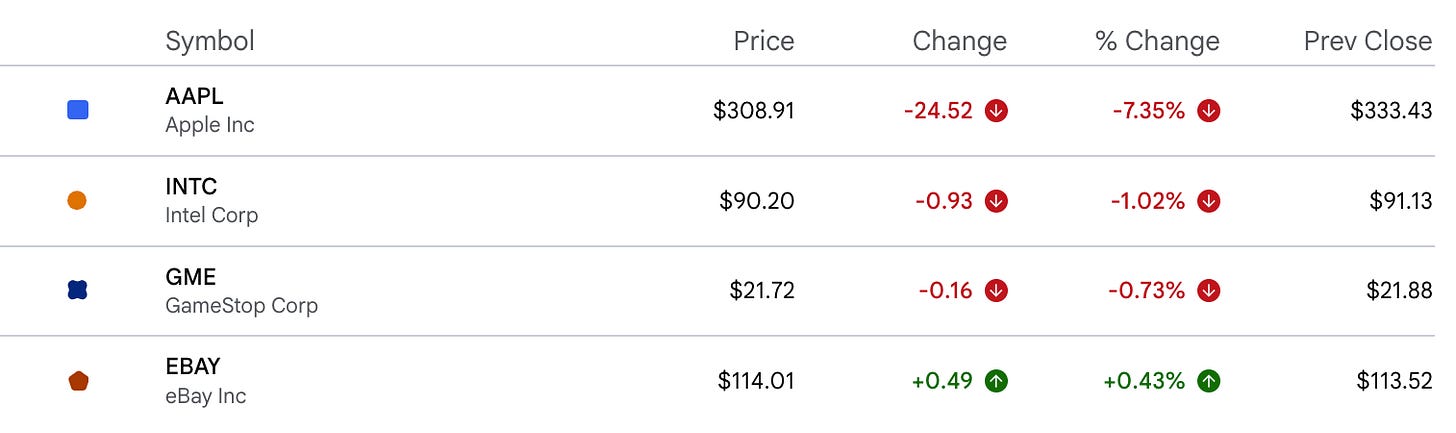Click red down arrow beside -0.93 change
1456x433 pixels.
click(x=995, y=201)
